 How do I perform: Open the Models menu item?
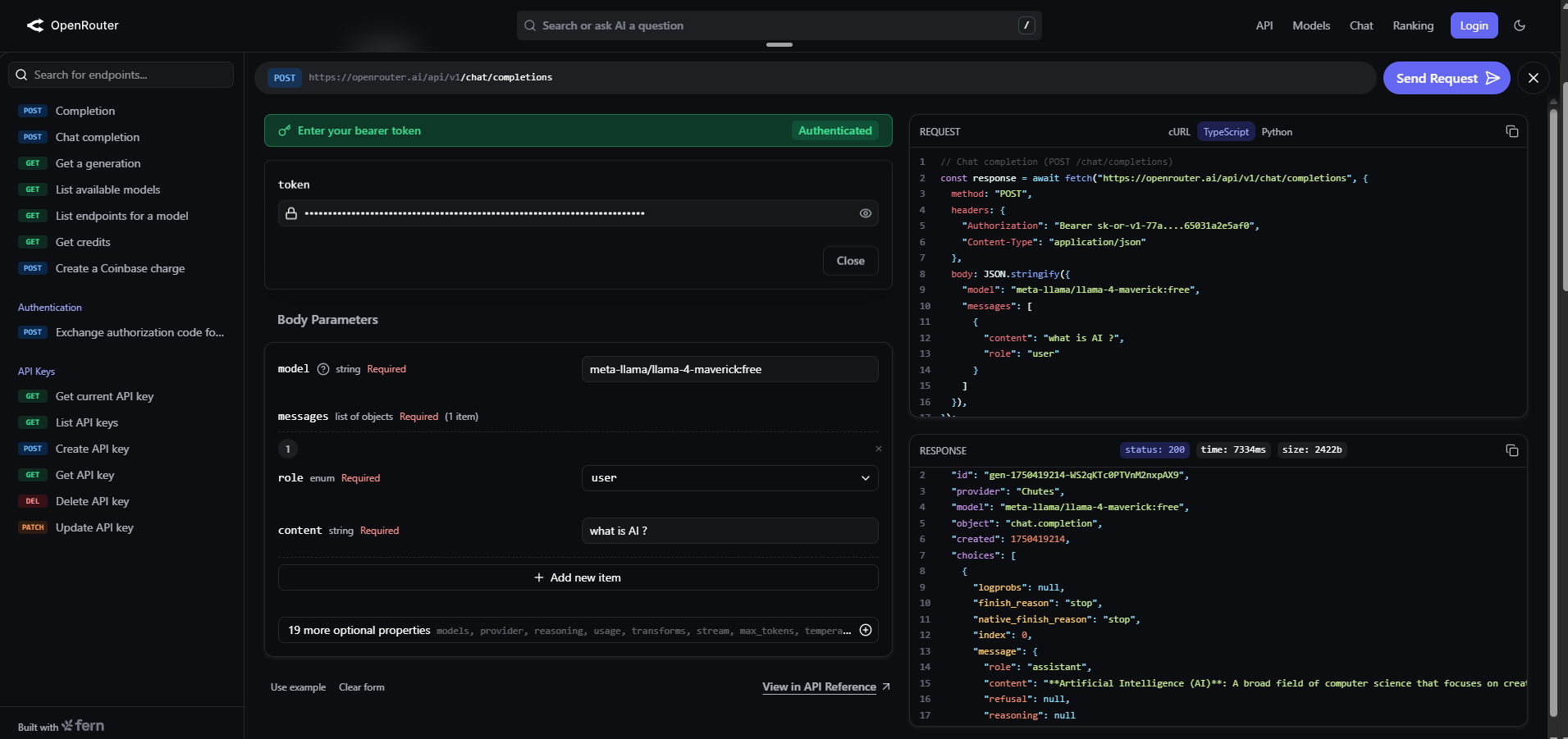pyautogui.click(x=1311, y=25)
